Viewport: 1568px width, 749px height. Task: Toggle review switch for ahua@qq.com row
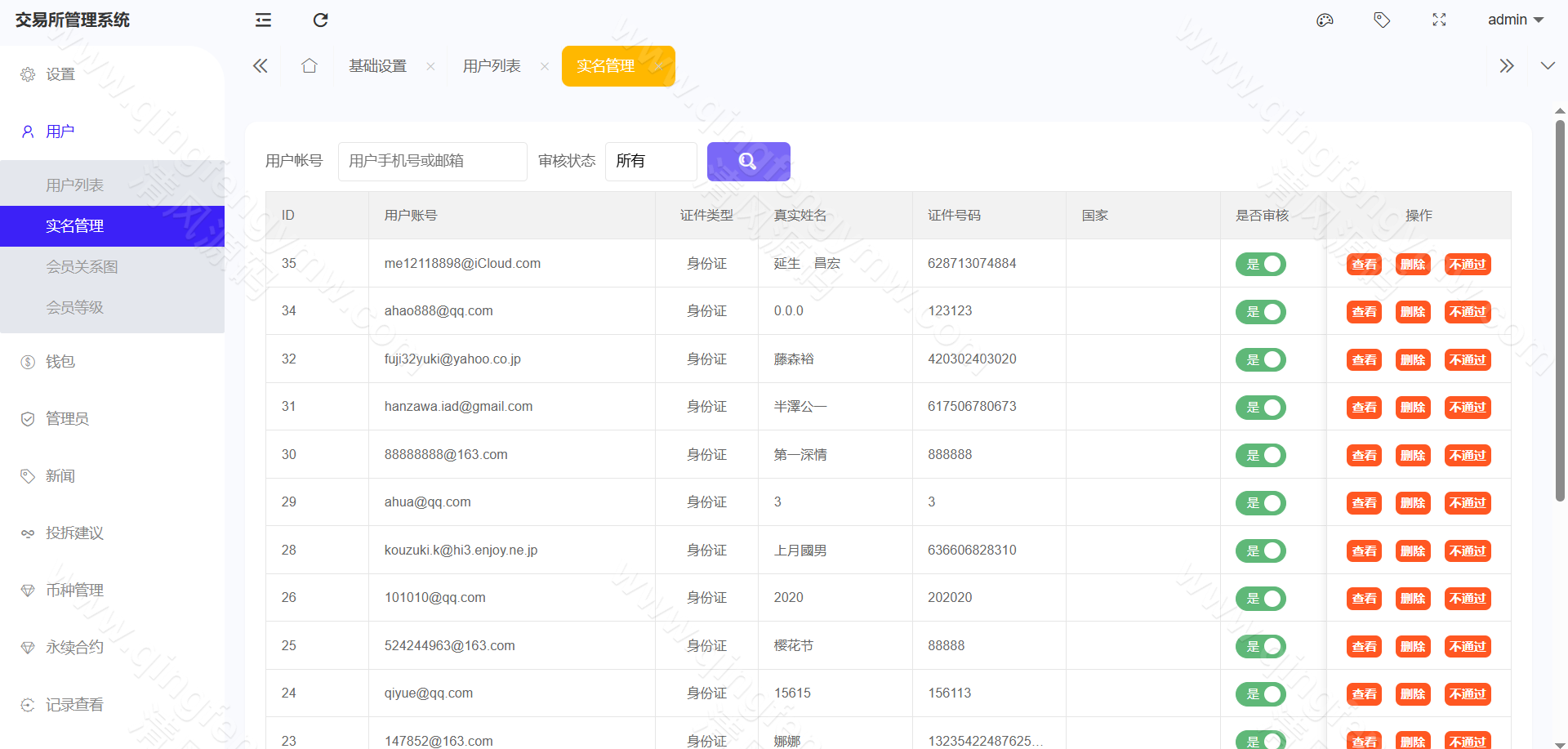(1260, 502)
